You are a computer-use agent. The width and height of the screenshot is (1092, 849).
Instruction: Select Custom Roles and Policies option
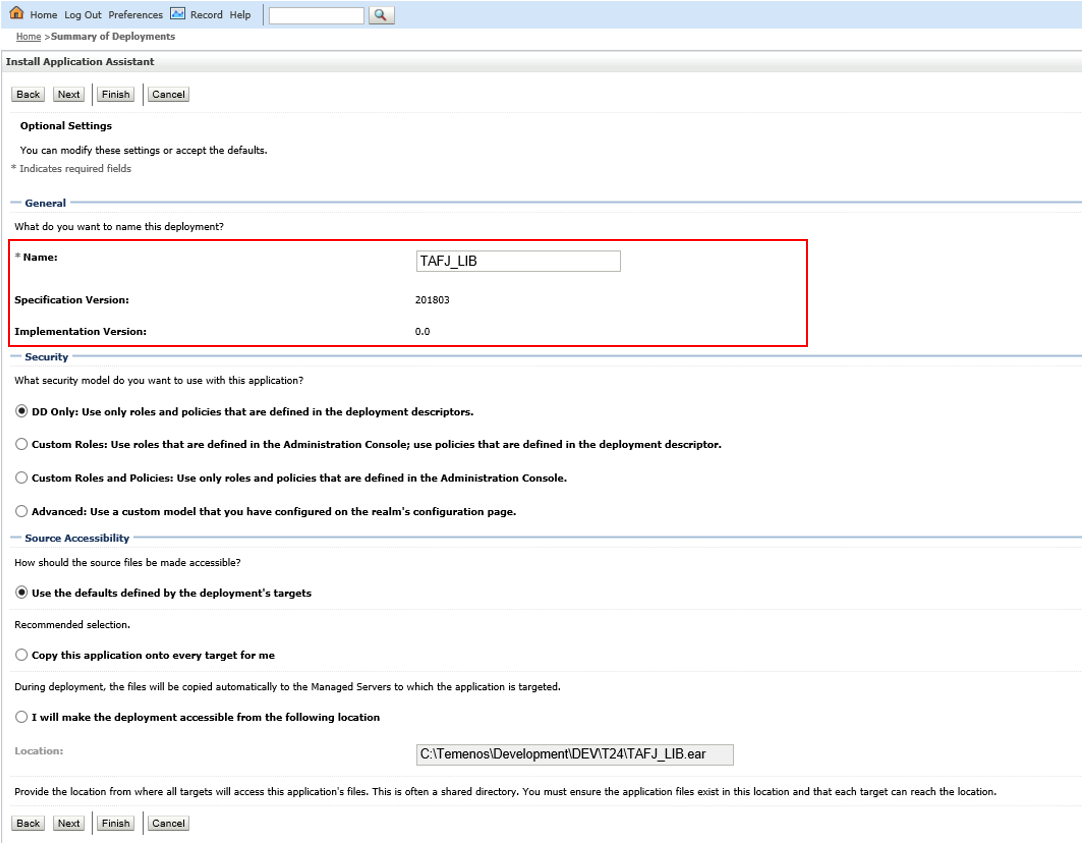coord(22,478)
